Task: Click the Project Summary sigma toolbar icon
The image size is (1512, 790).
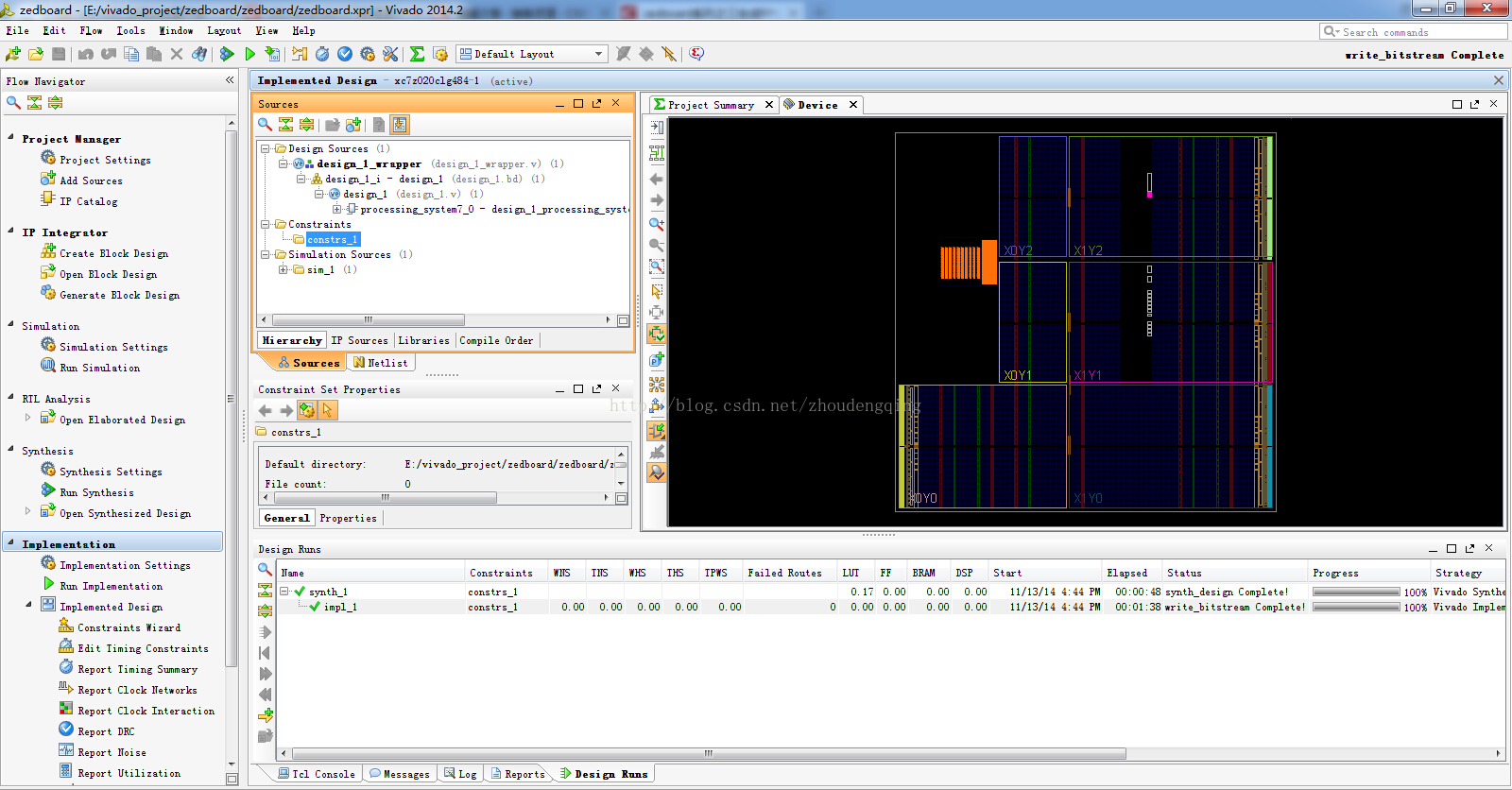Action: pyautogui.click(x=417, y=54)
